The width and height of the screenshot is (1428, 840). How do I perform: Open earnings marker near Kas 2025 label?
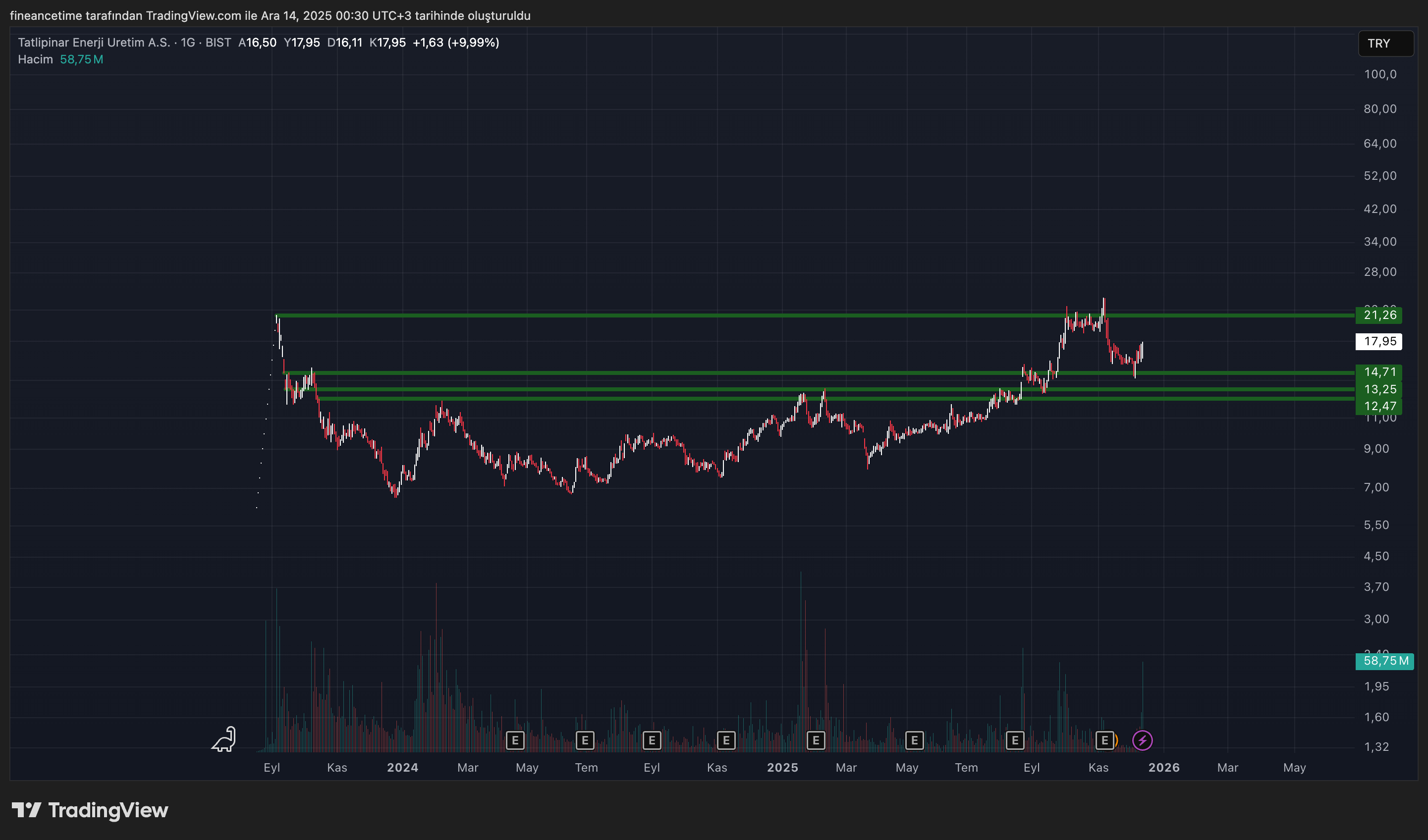pyautogui.click(x=1104, y=740)
